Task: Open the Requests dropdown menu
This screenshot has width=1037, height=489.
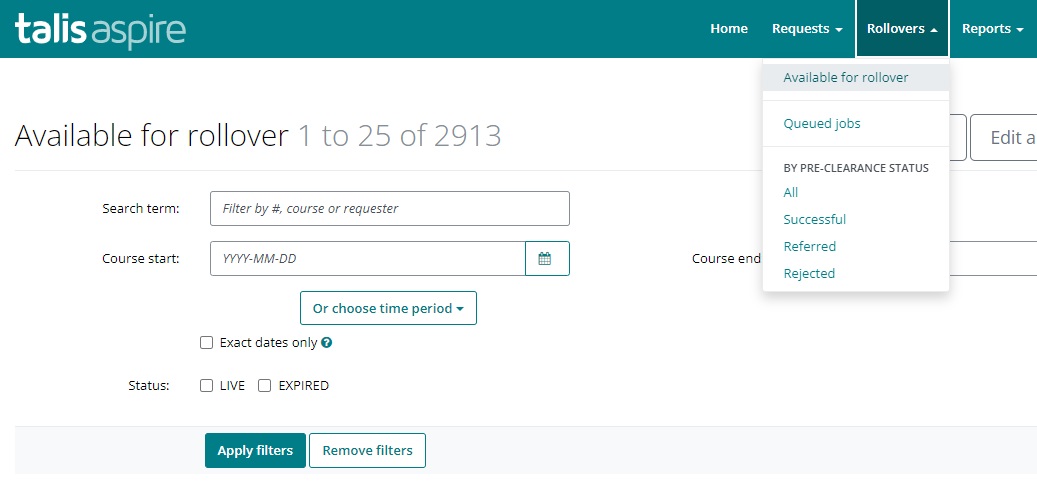Action: [806, 29]
